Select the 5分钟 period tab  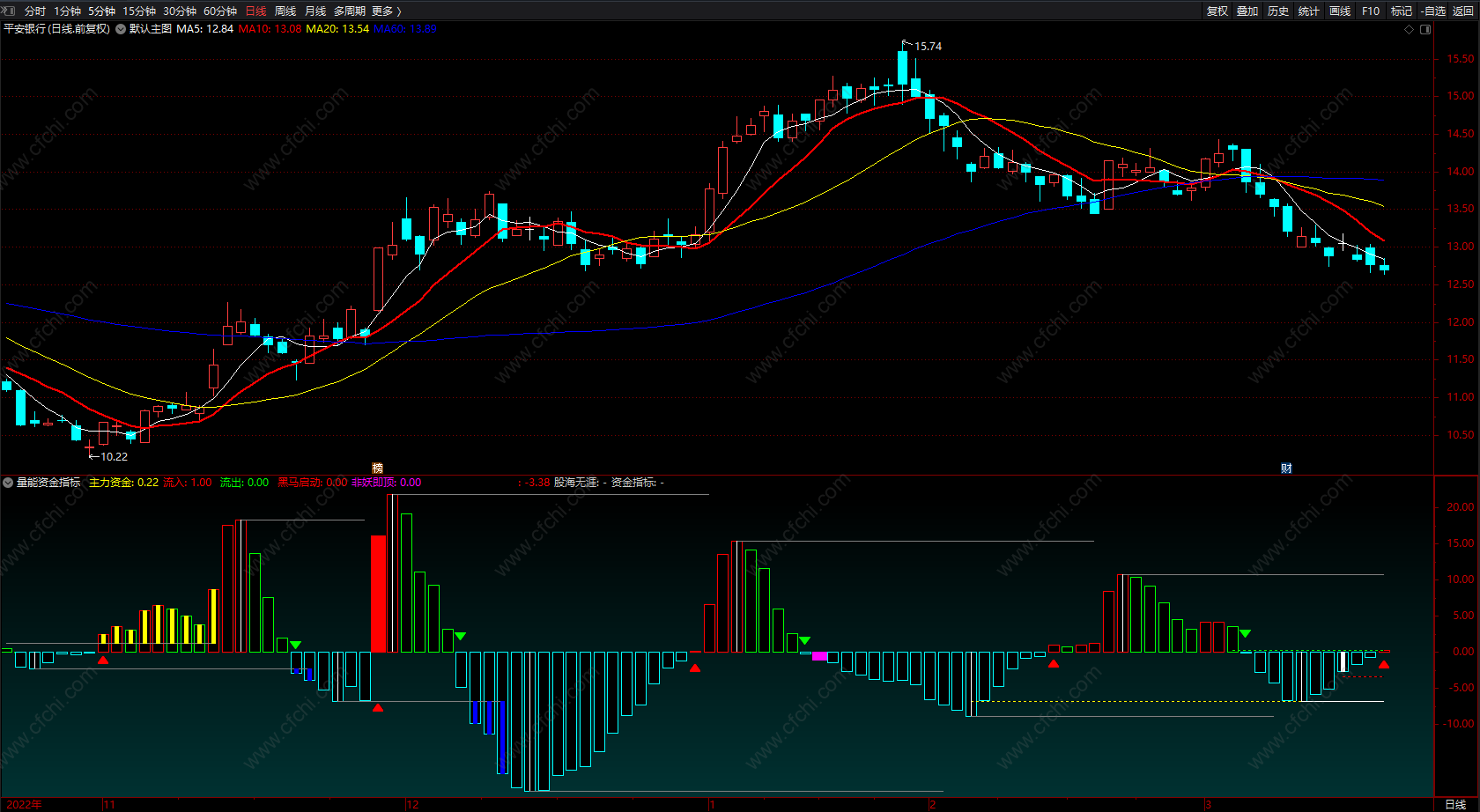coord(101,11)
